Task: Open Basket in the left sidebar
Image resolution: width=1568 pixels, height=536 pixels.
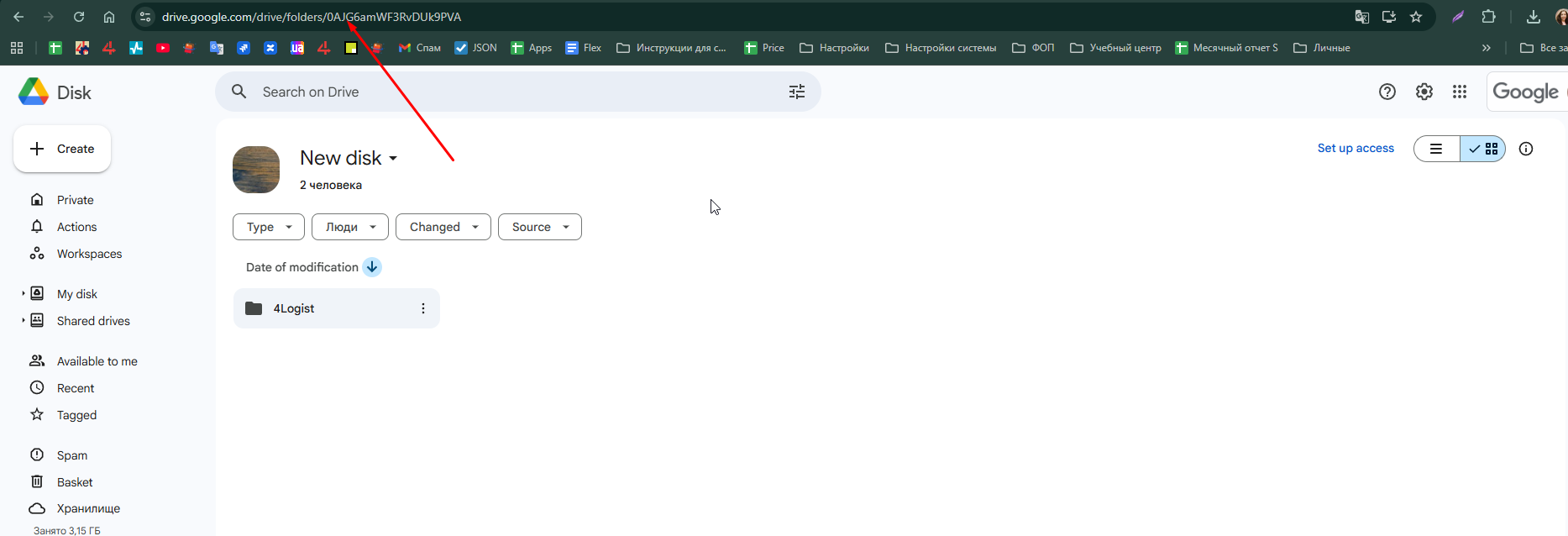Action: coord(75,482)
